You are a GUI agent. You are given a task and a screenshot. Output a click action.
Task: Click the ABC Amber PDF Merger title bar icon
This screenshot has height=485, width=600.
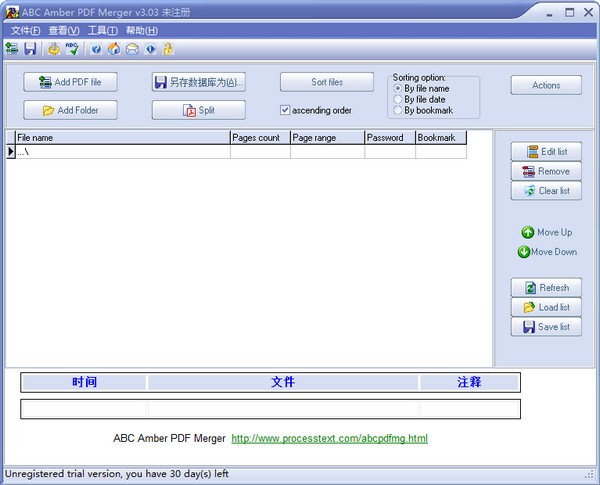(x=12, y=12)
